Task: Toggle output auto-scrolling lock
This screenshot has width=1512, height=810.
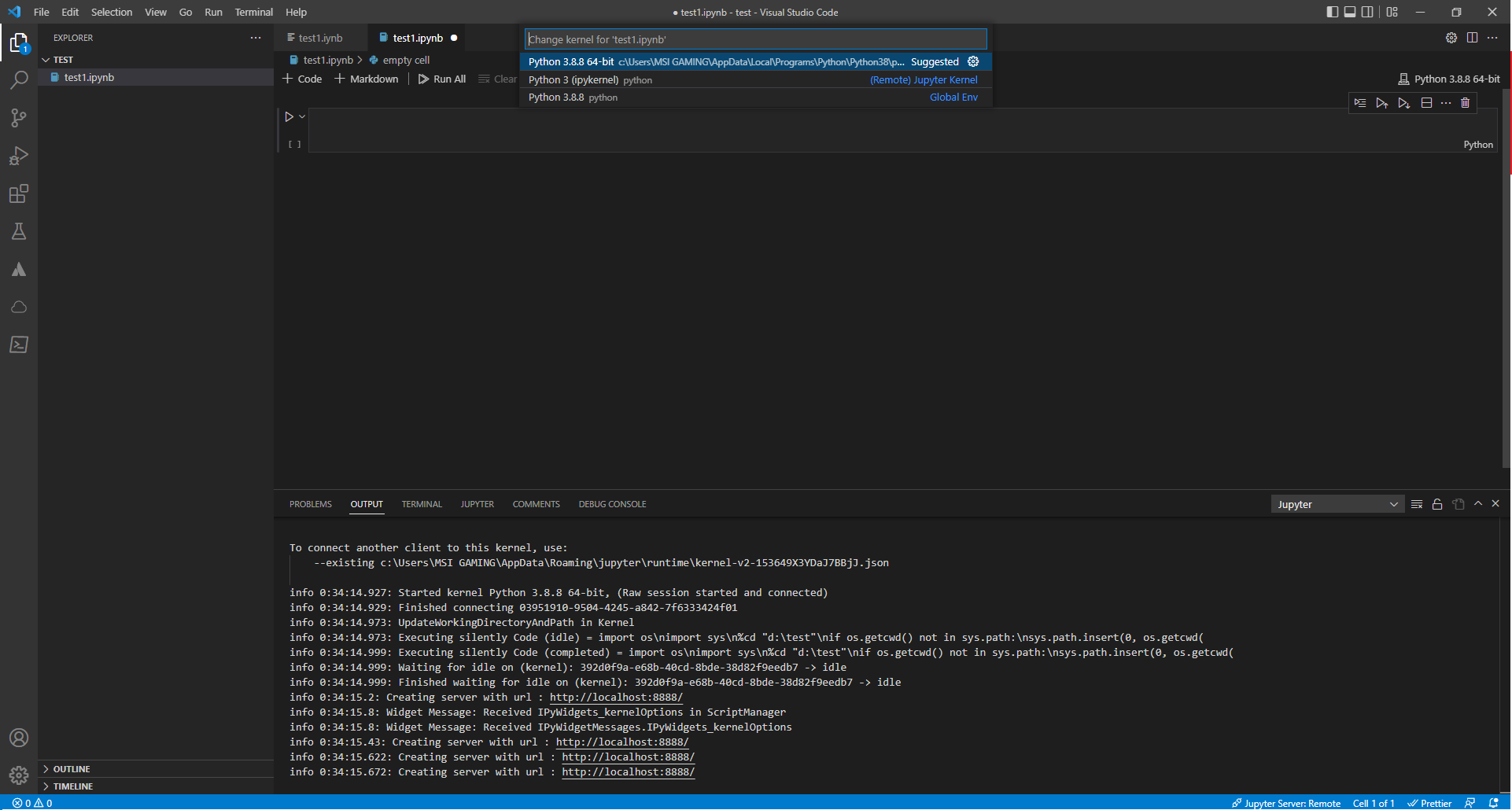Action: point(1437,503)
